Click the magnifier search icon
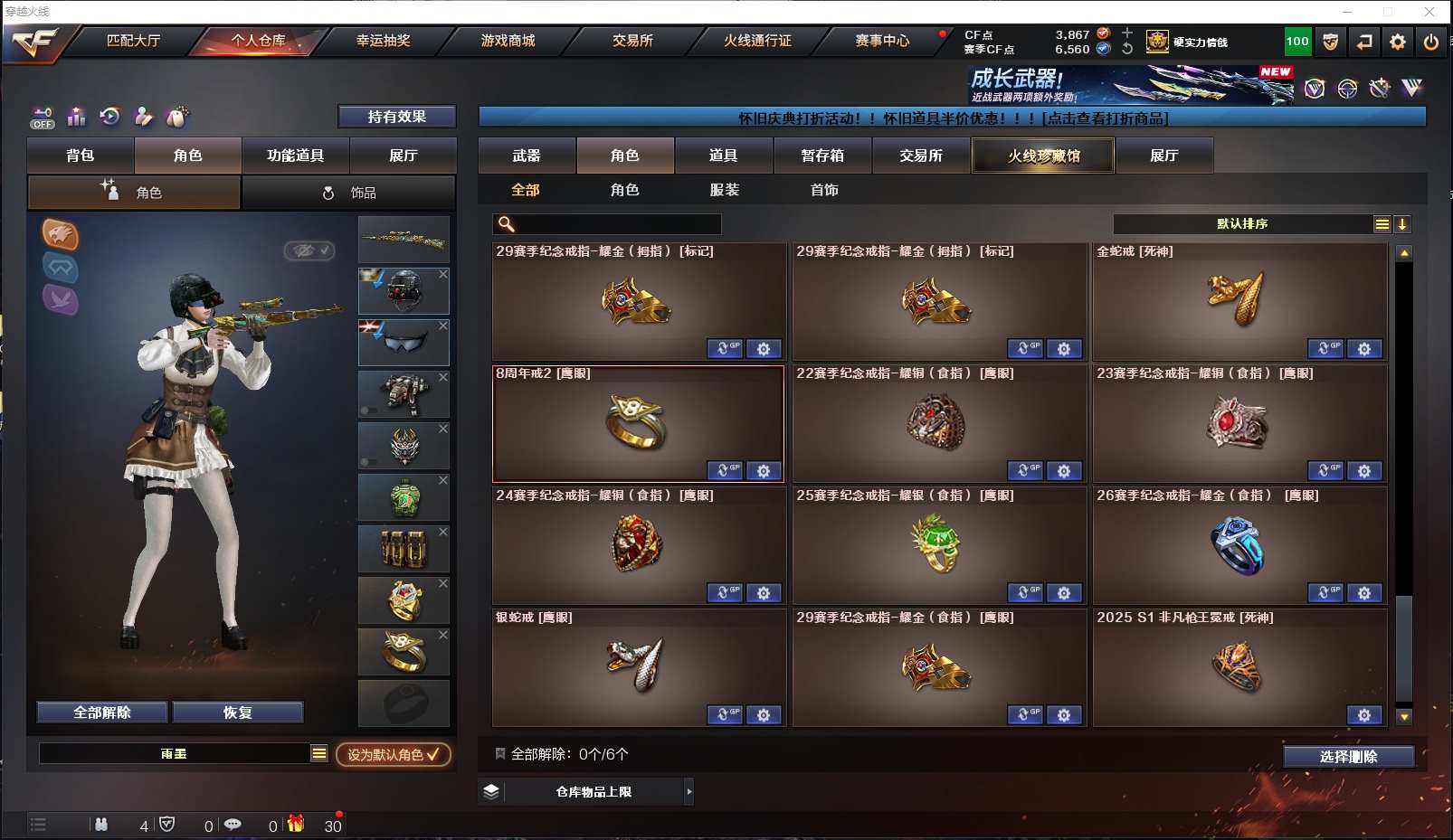Screen dimensions: 1453x840 click(x=507, y=223)
